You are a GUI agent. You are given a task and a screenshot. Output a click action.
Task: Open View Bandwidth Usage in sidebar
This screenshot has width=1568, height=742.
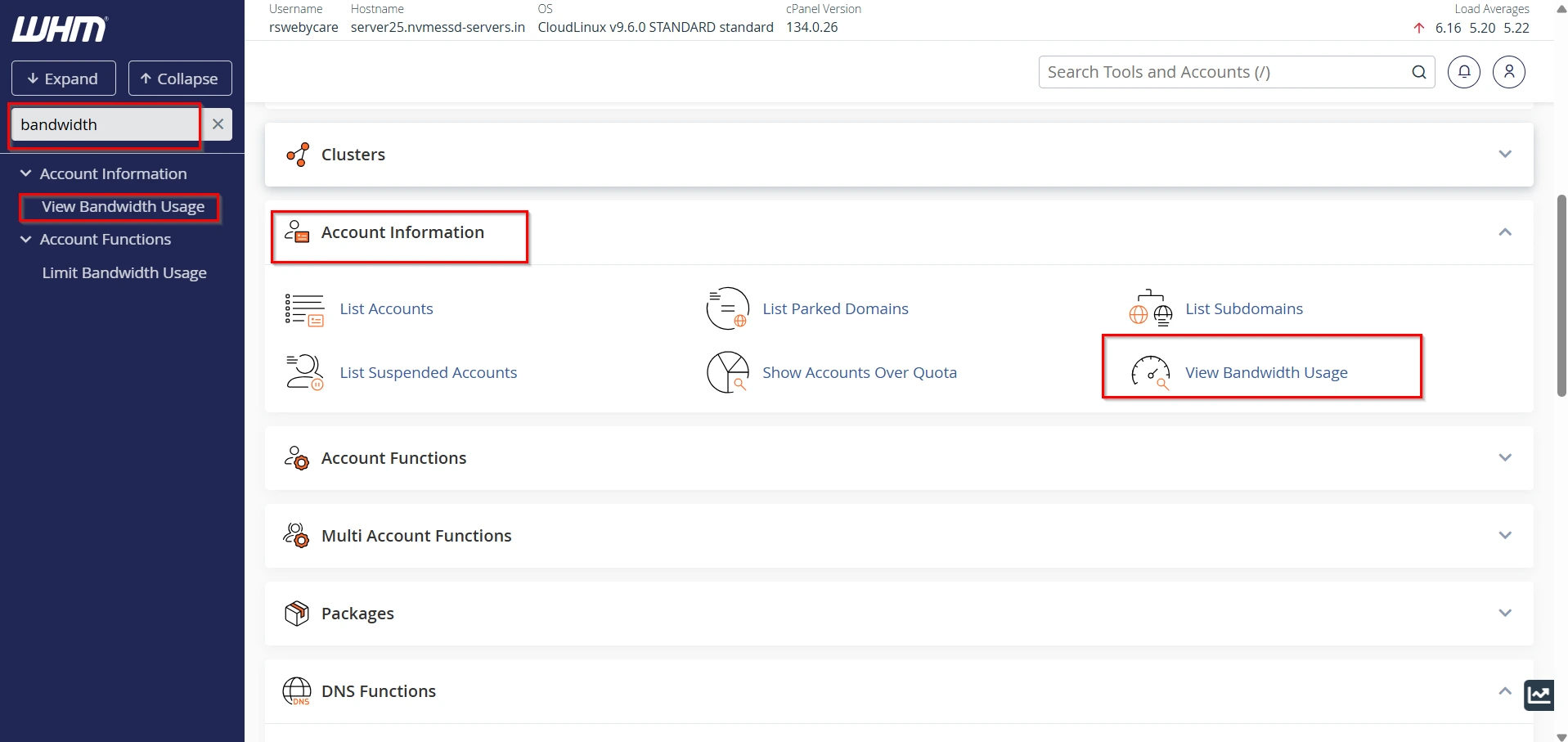click(x=123, y=207)
